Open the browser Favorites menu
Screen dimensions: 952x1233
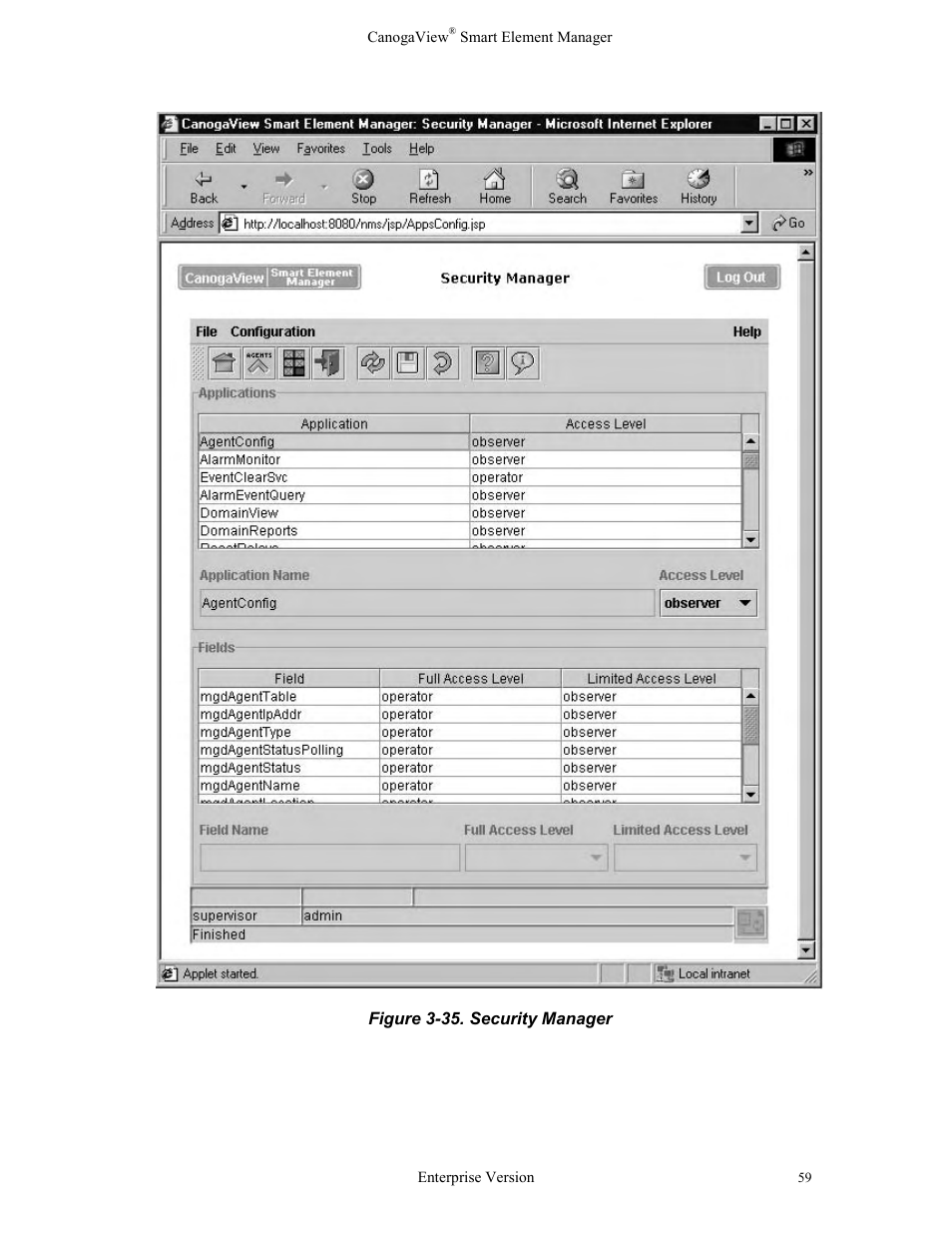click(x=320, y=149)
